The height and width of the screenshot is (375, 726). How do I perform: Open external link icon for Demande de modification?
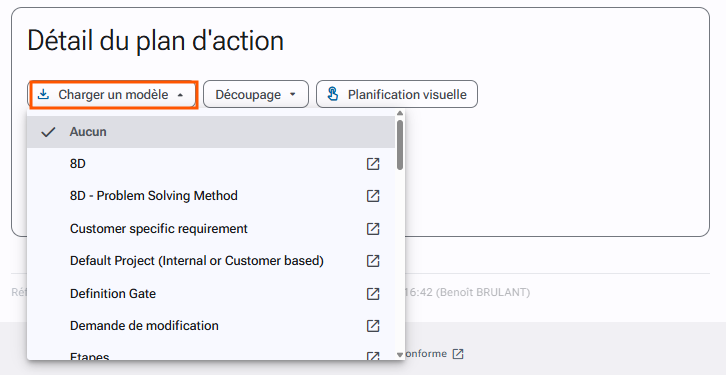373,326
